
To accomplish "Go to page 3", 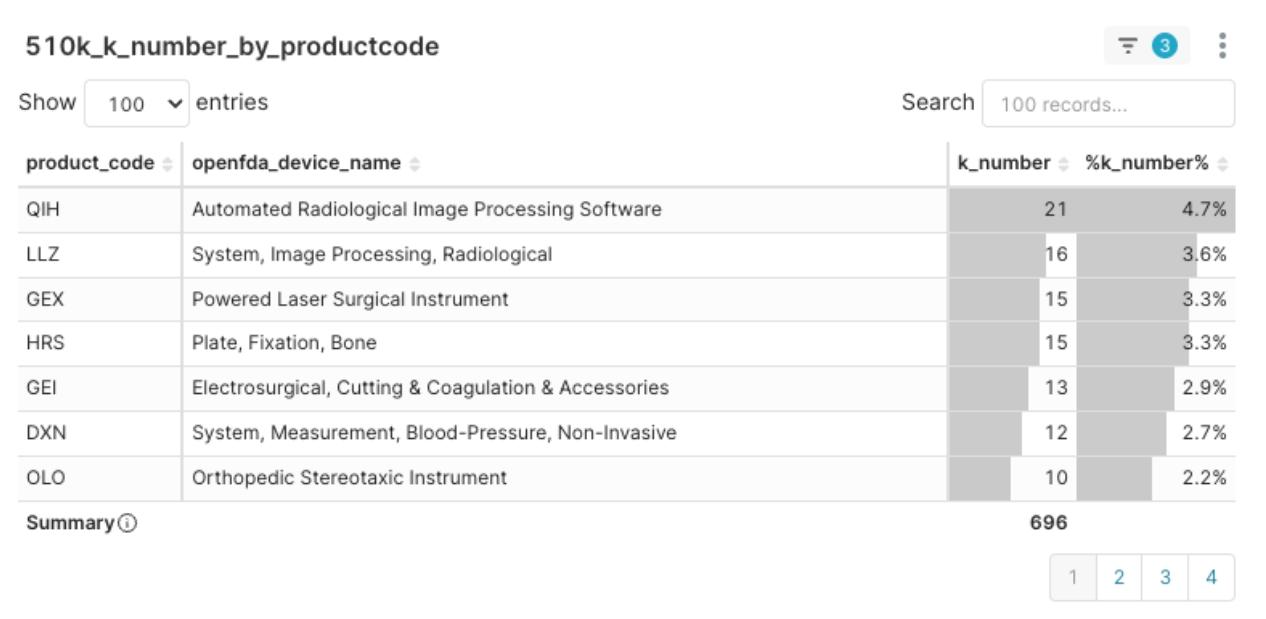I will 1165,577.
